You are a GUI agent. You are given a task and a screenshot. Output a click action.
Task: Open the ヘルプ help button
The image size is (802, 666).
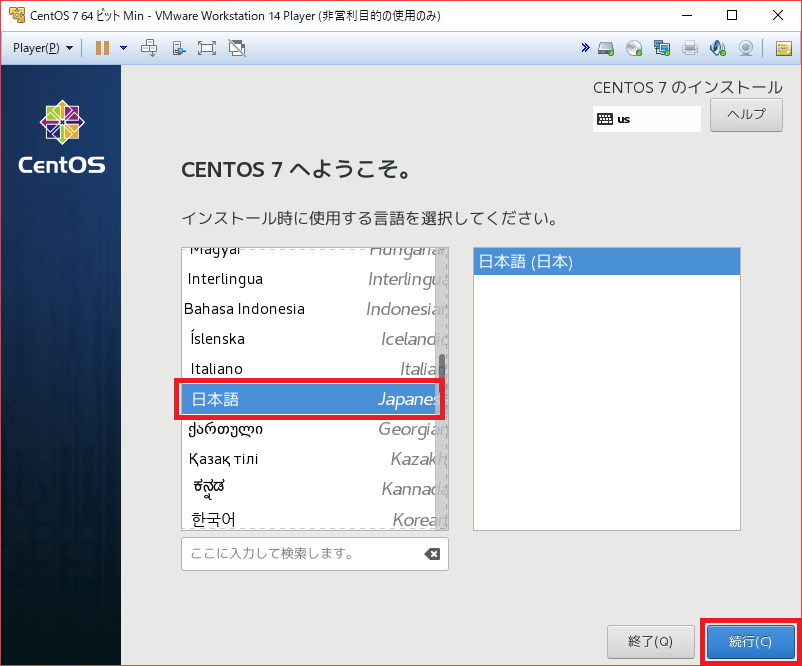[746, 115]
